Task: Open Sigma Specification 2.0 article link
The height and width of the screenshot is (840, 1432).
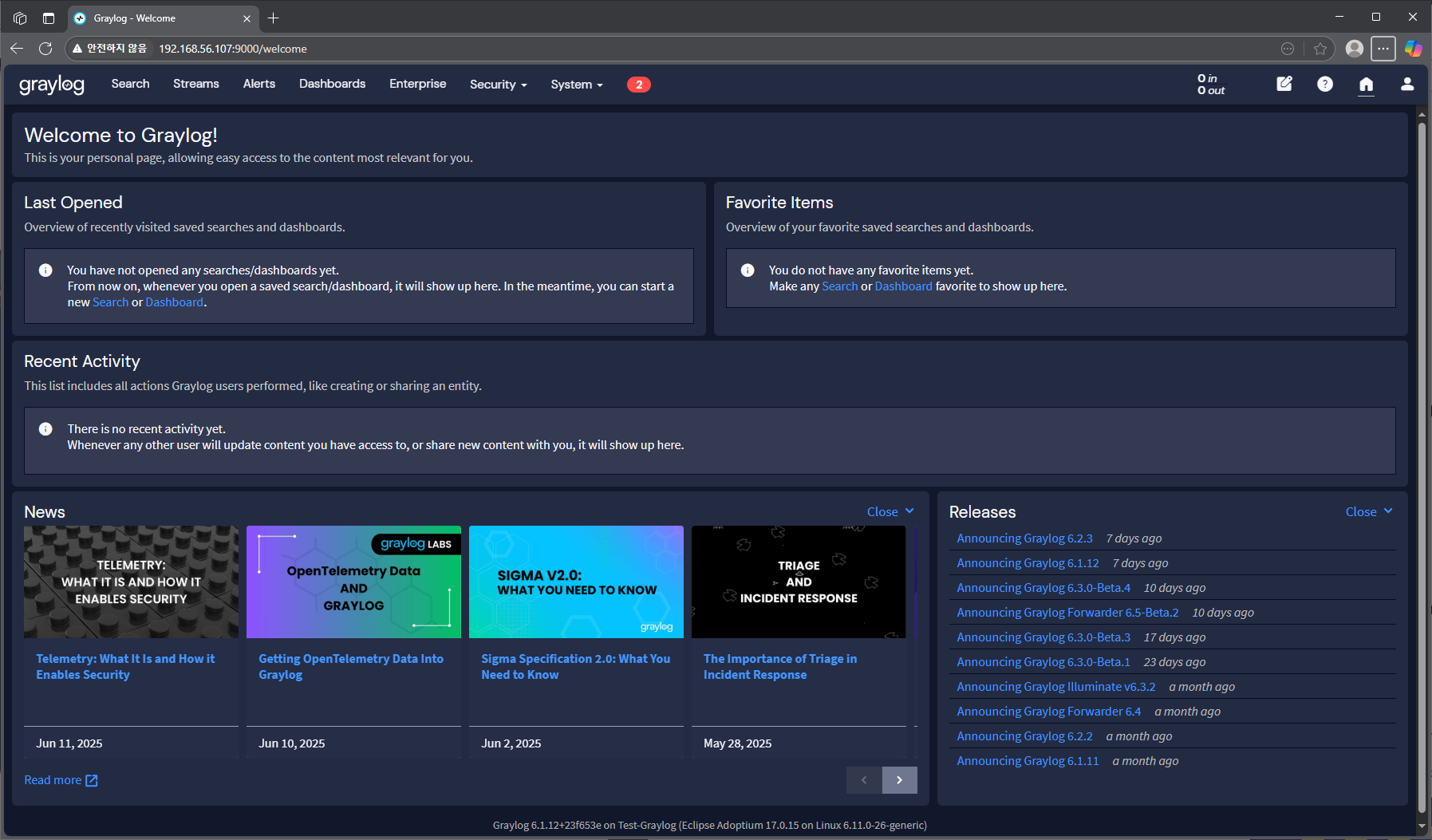Action: pyautogui.click(x=576, y=667)
